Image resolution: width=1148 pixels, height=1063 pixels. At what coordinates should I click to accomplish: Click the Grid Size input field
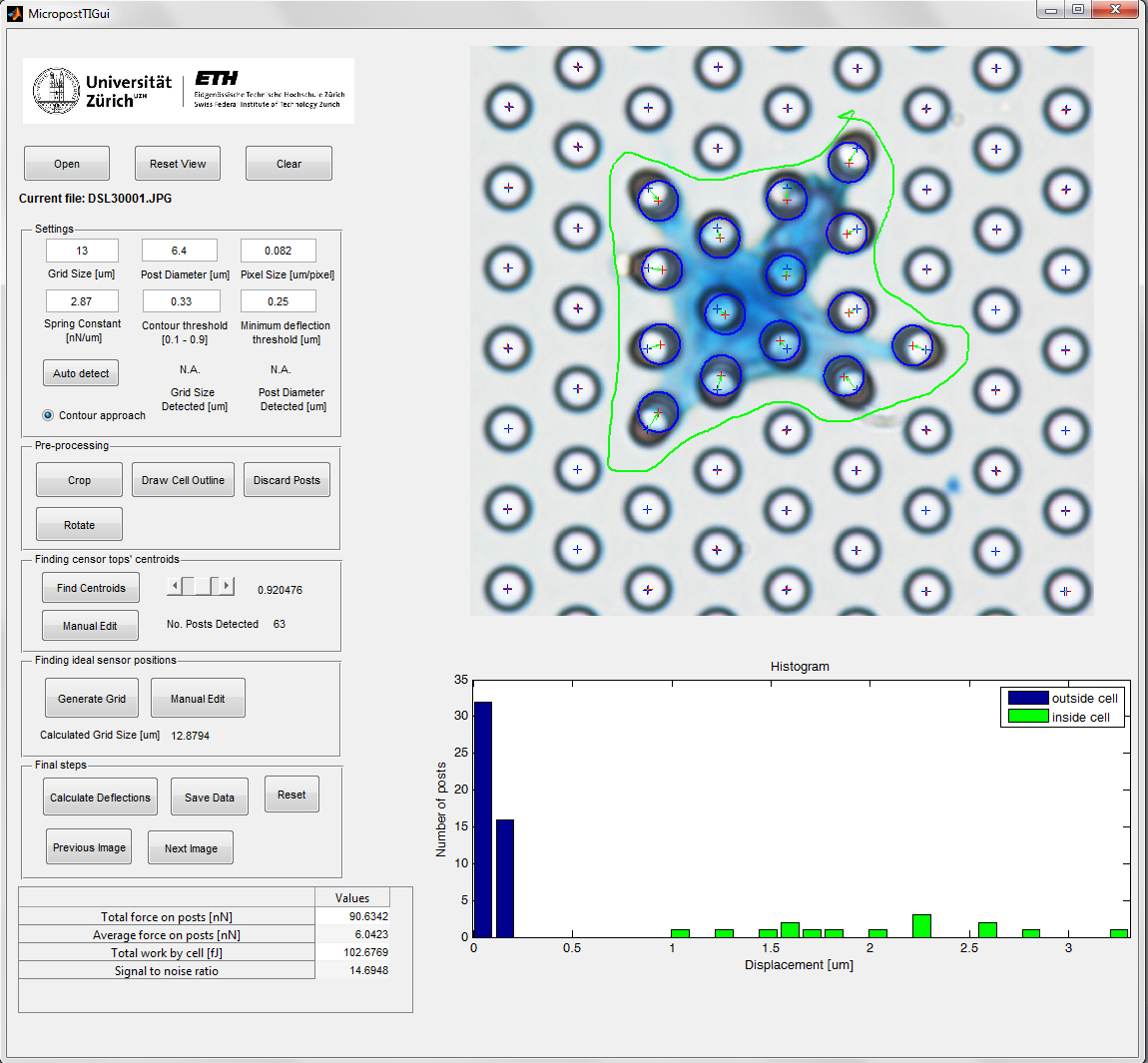(82, 251)
